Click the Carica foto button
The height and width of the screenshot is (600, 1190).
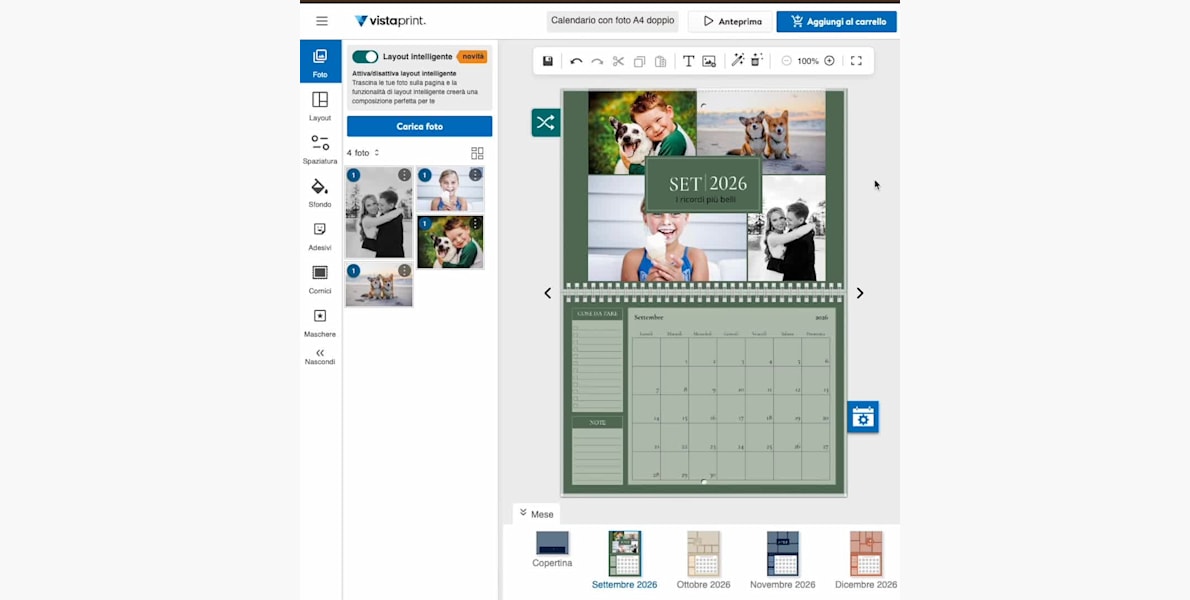pos(419,126)
